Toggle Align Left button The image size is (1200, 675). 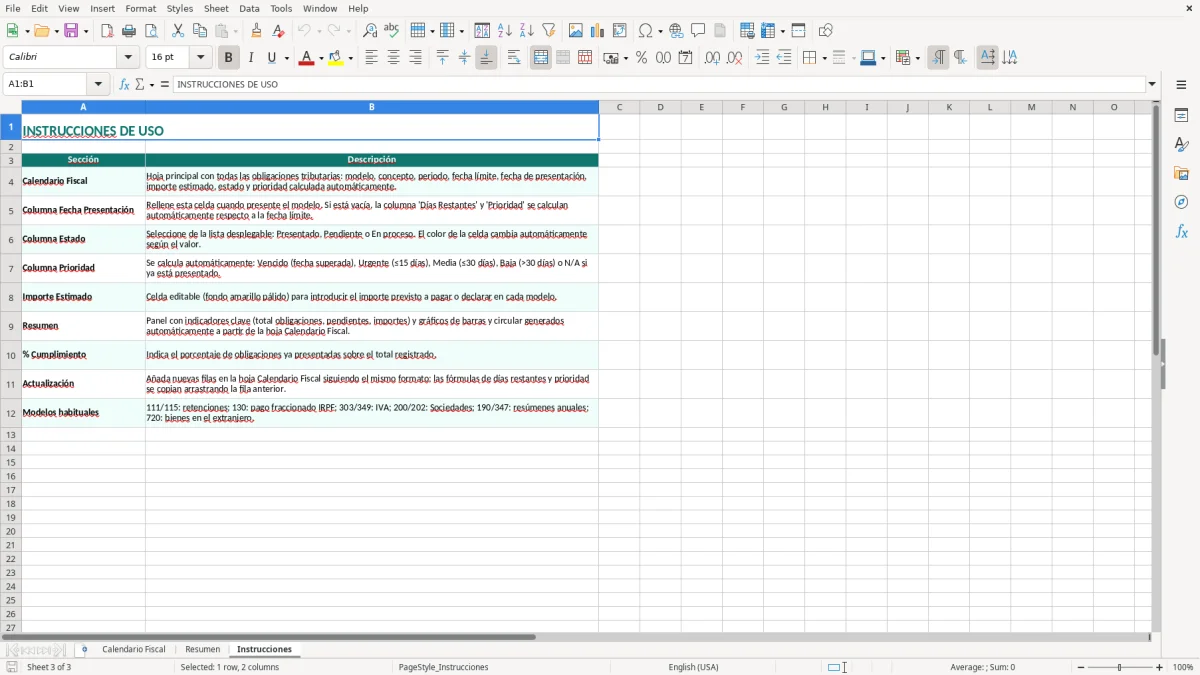tap(371, 58)
